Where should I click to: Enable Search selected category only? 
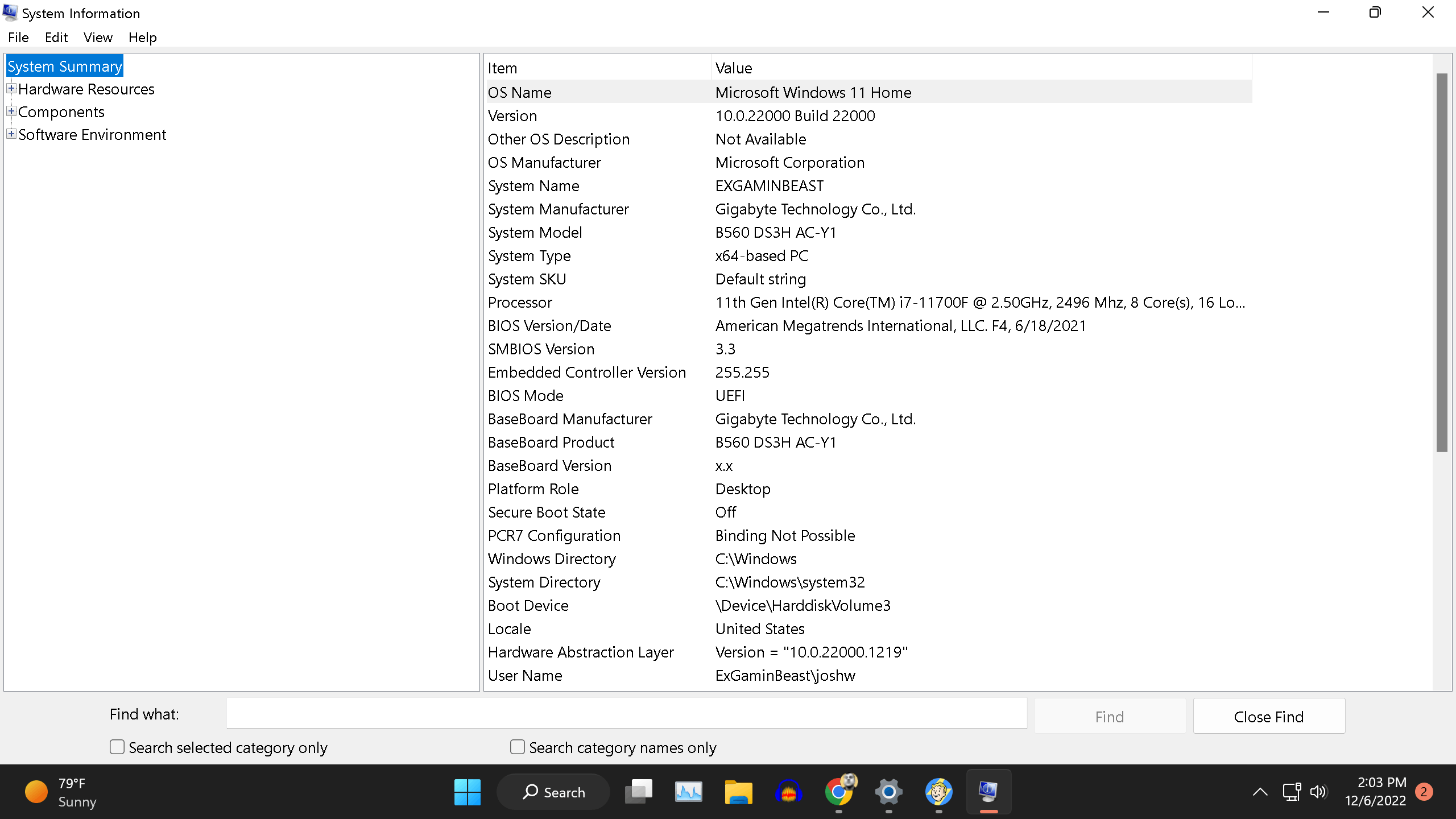coord(117,746)
